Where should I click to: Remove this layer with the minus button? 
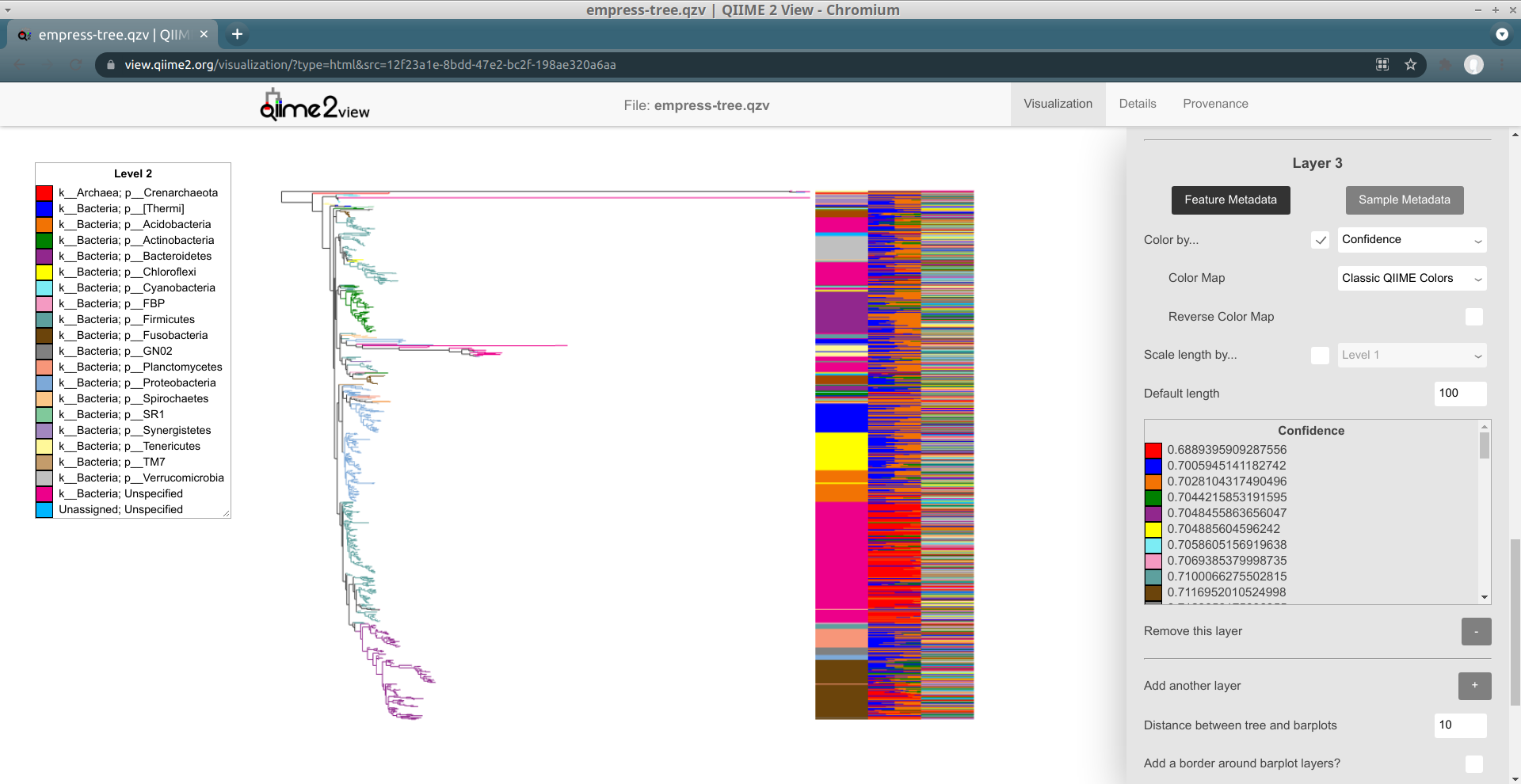click(x=1474, y=631)
